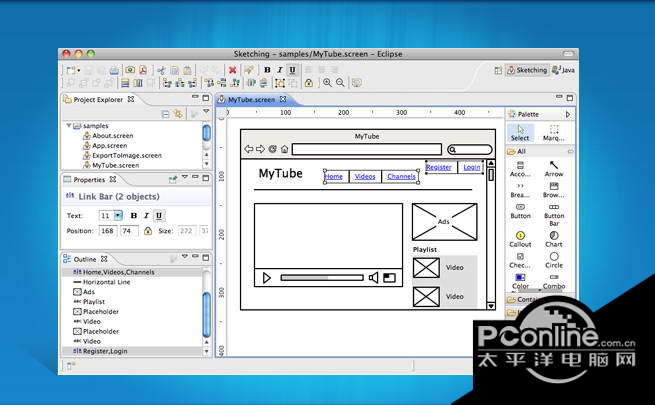The image size is (655, 405).
Task: Click the red delete X toolbar icon
Action: 232,70
